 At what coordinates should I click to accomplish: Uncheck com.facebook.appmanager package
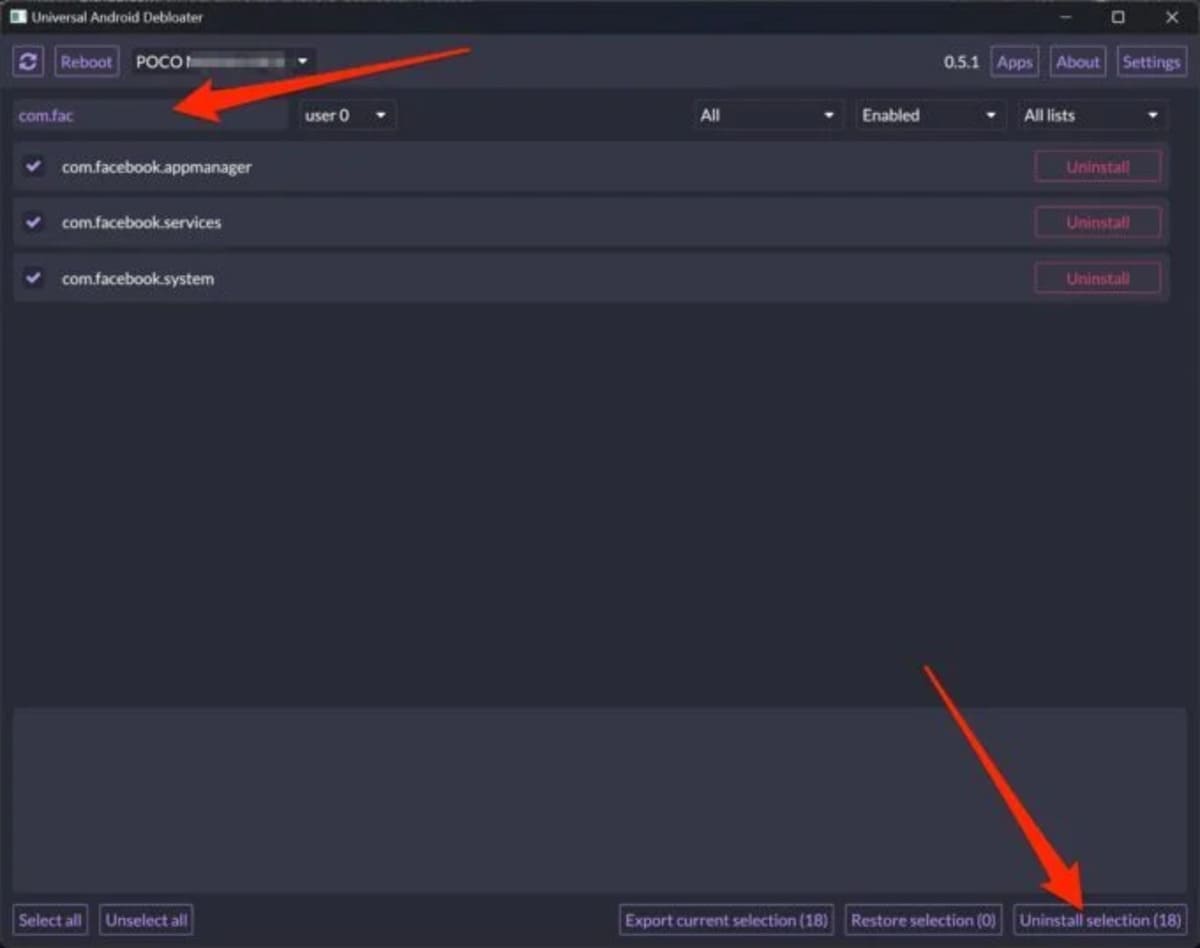(x=34, y=166)
